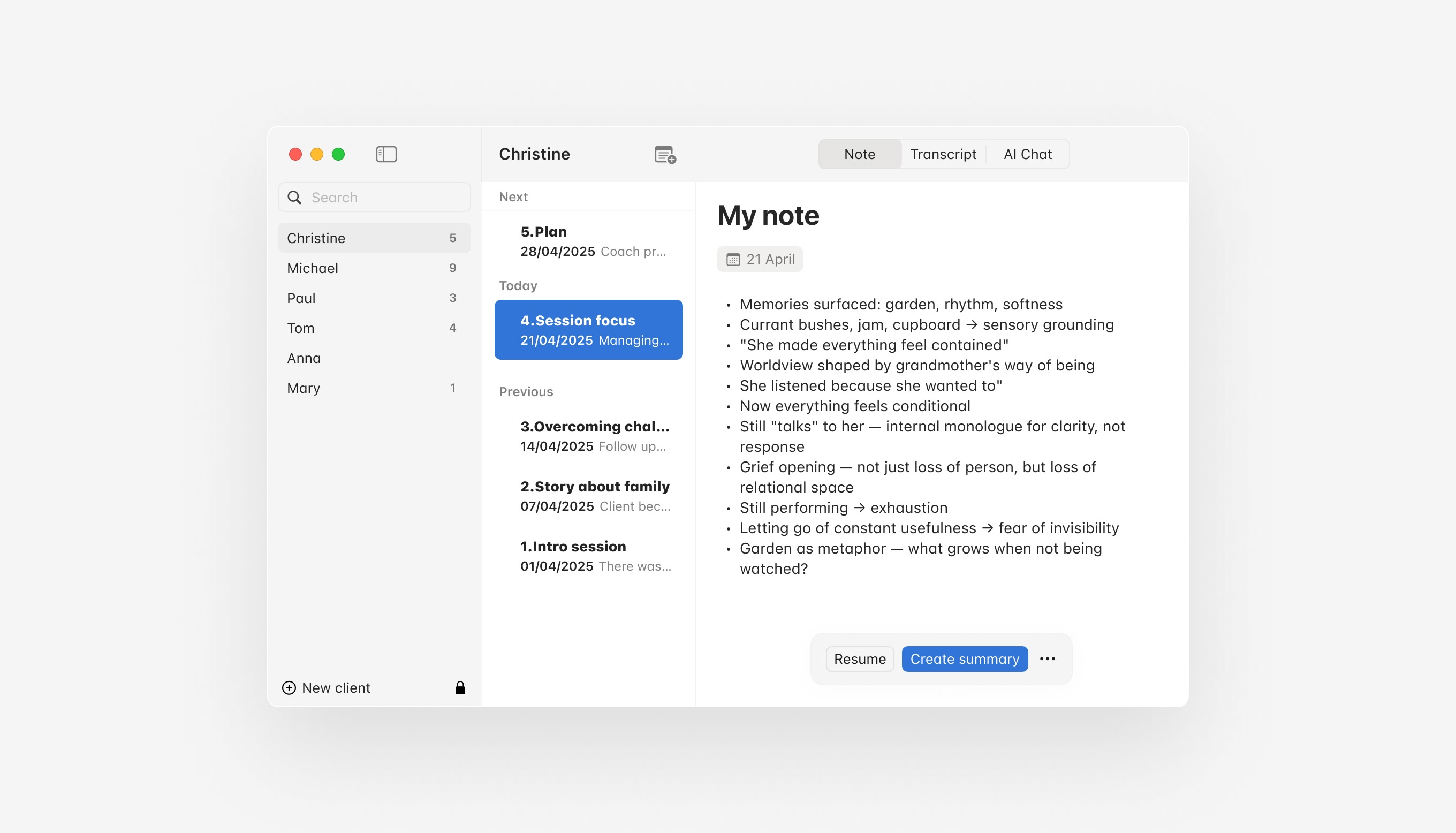Select the Note tab

pos(860,154)
